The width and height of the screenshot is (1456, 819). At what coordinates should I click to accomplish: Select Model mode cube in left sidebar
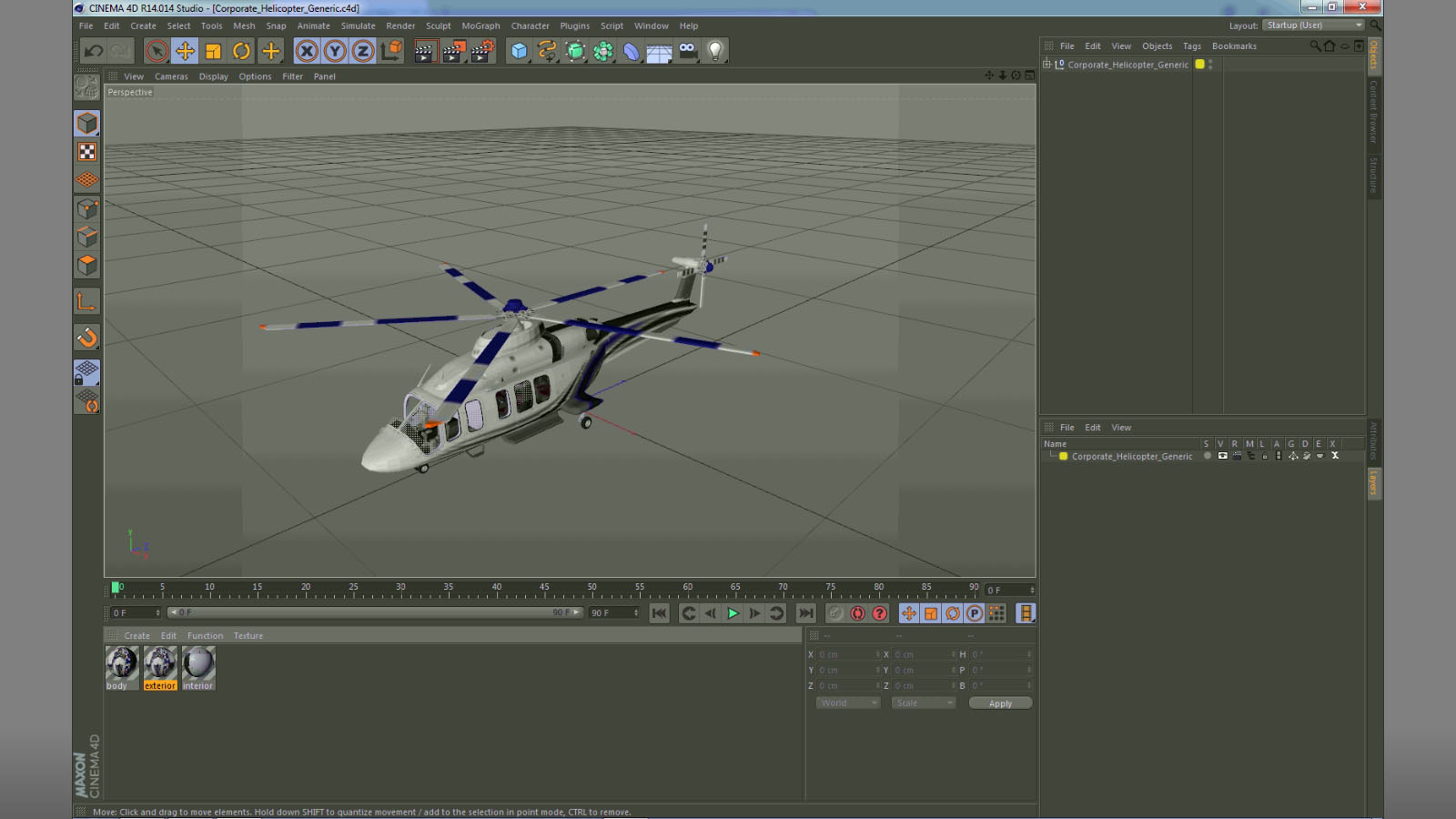pos(87,123)
